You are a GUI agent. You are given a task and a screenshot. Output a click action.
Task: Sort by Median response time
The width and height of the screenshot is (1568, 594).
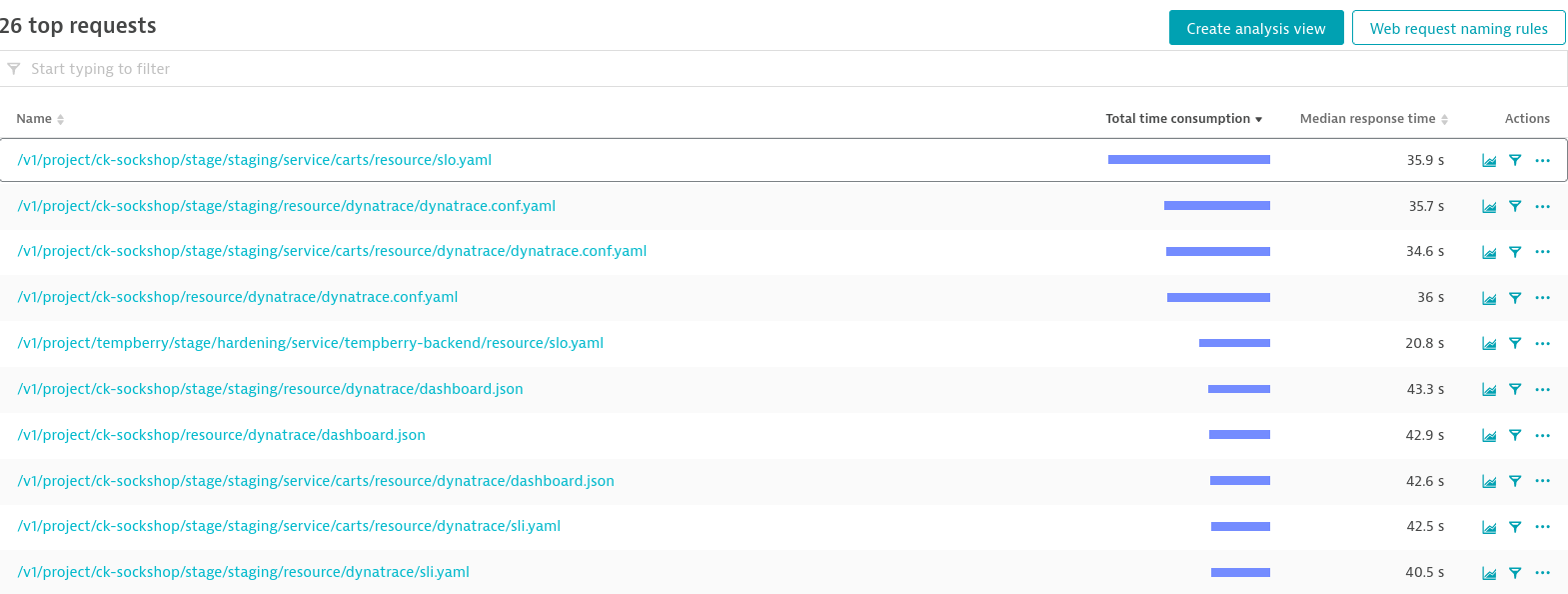[1374, 119]
